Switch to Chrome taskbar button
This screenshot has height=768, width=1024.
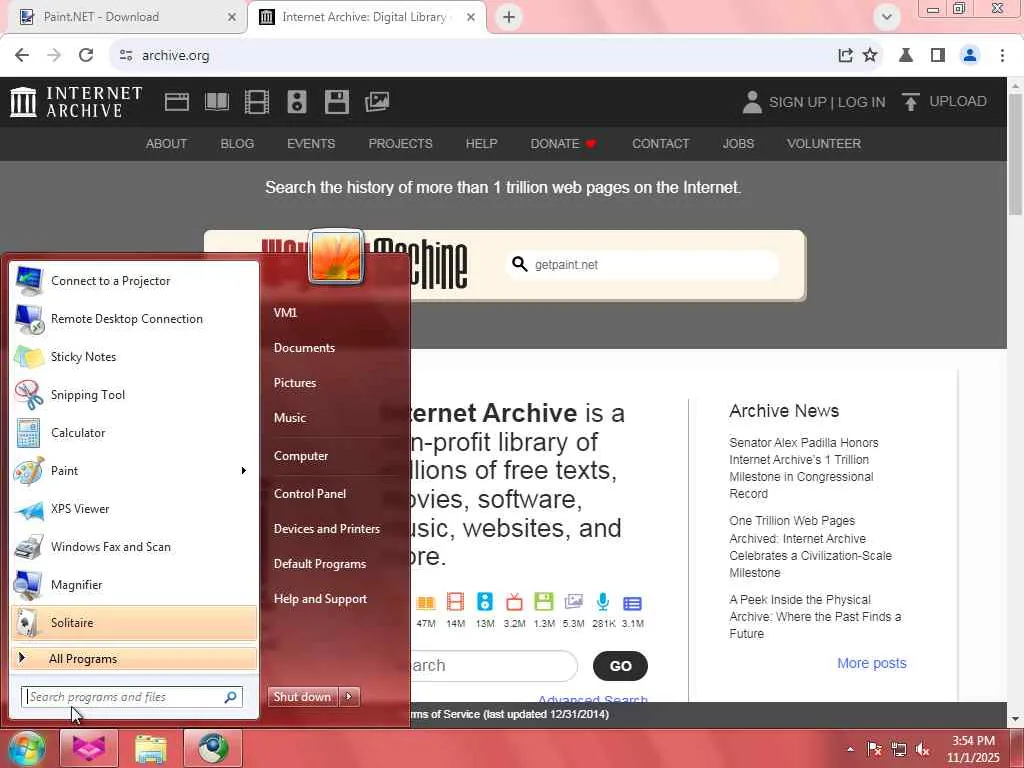213,748
